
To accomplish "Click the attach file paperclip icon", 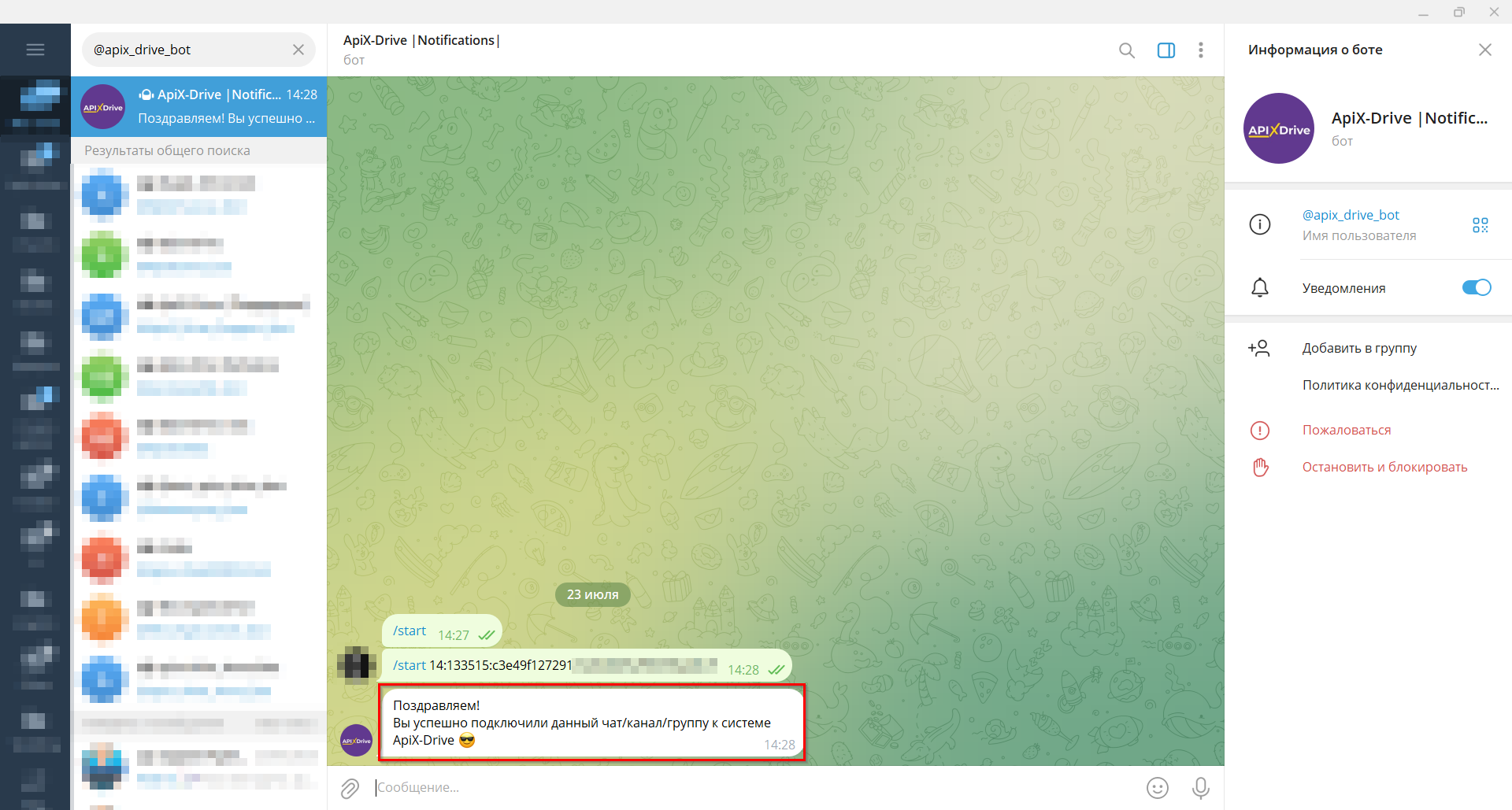I will pyautogui.click(x=350, y=788).
